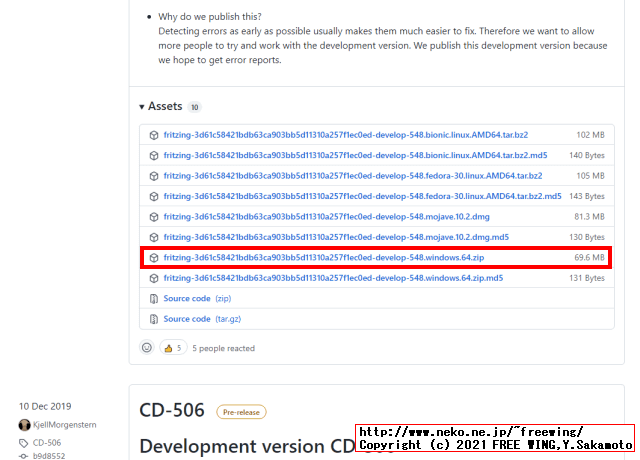Screen dimensions: 640x460
Task: Click the 'Assets' heading label
Action: pyautogui.click(x=165, y=107)
